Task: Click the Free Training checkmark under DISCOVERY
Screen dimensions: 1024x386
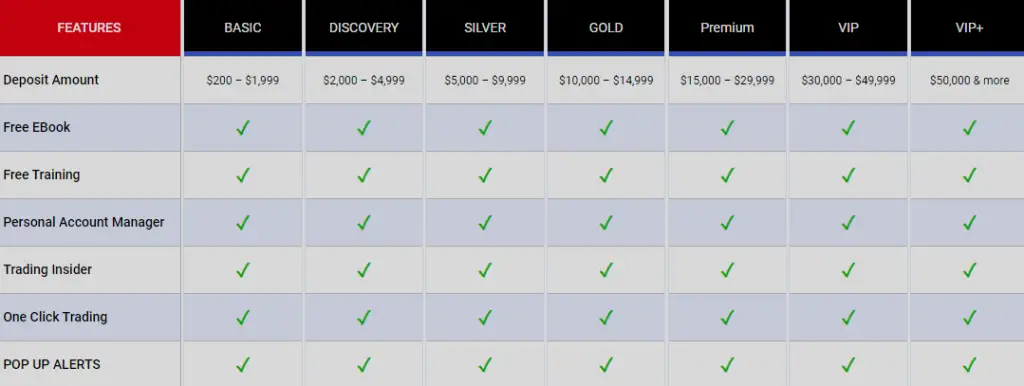Action: coord(364,175)
